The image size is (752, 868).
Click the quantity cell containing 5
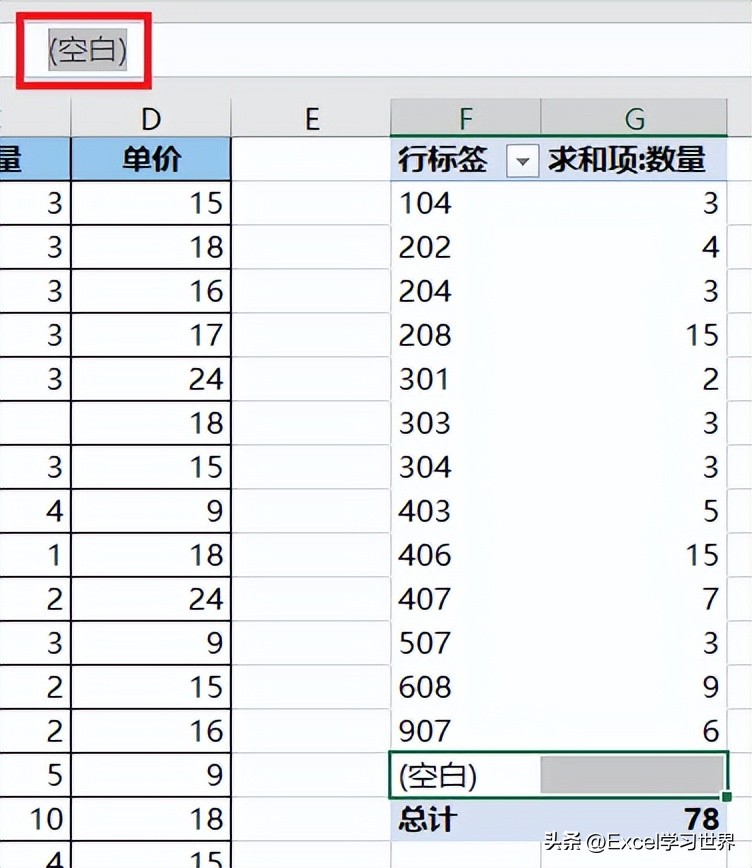pyautogui.click(x=35, y=775)
